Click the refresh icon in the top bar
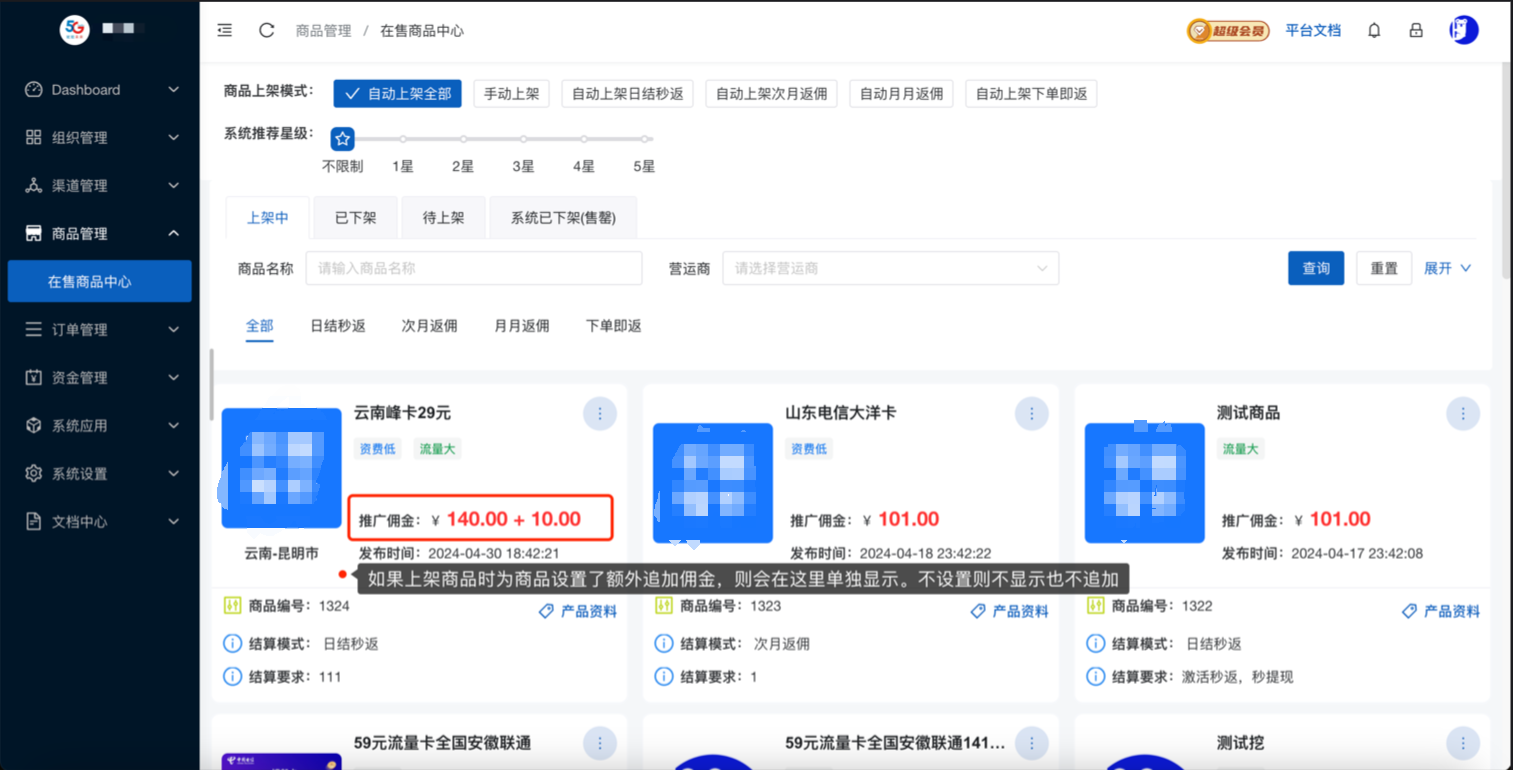Image resolution: width=1513 pixels, height=770 pixels. coord(267,30)
